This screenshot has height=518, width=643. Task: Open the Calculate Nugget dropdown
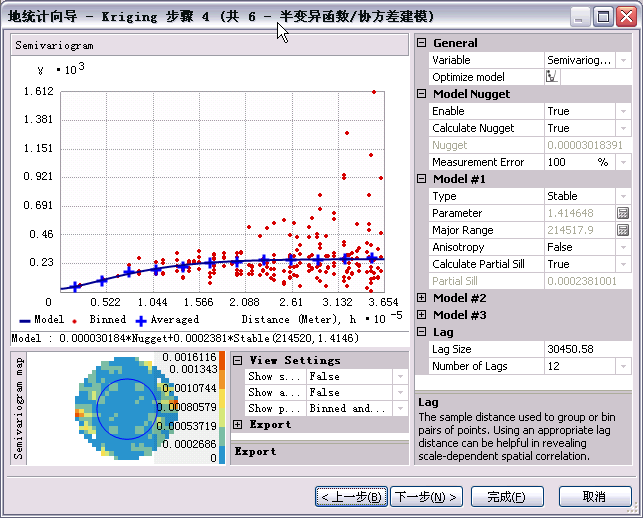pos(623,128)
